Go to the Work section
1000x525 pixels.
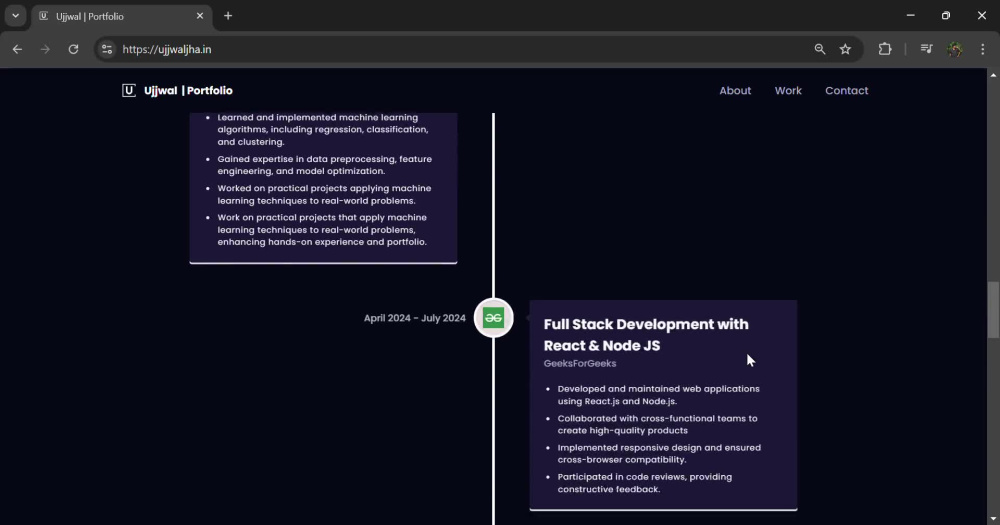coord(788,91)
